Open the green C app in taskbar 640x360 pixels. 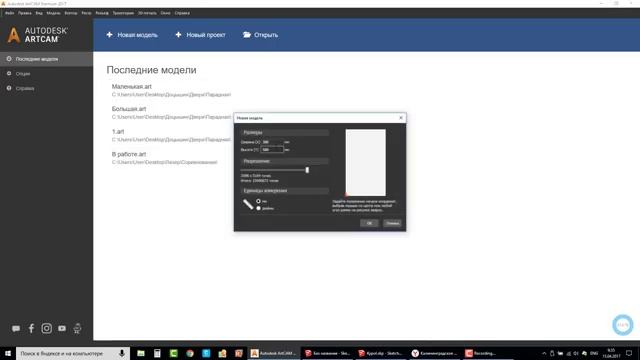[173, 353]
